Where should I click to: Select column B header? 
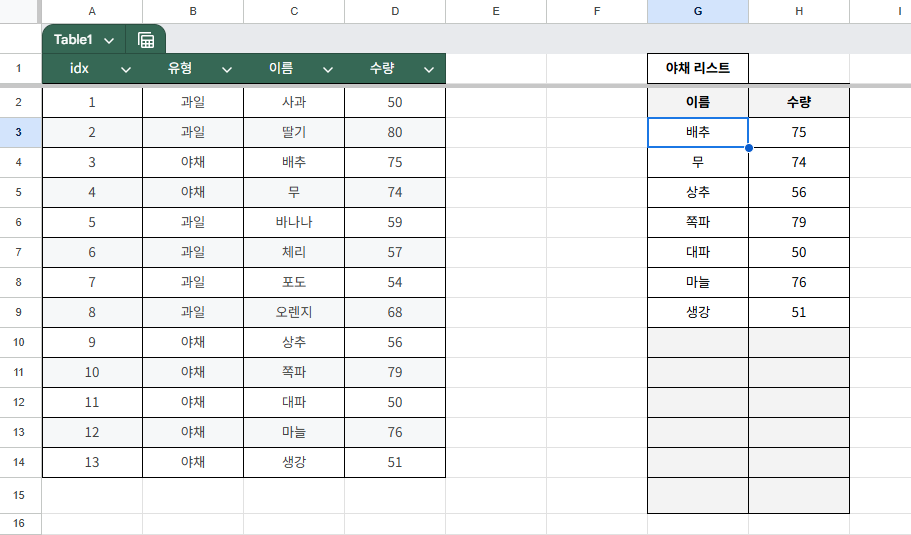click(x=193, y=11)
